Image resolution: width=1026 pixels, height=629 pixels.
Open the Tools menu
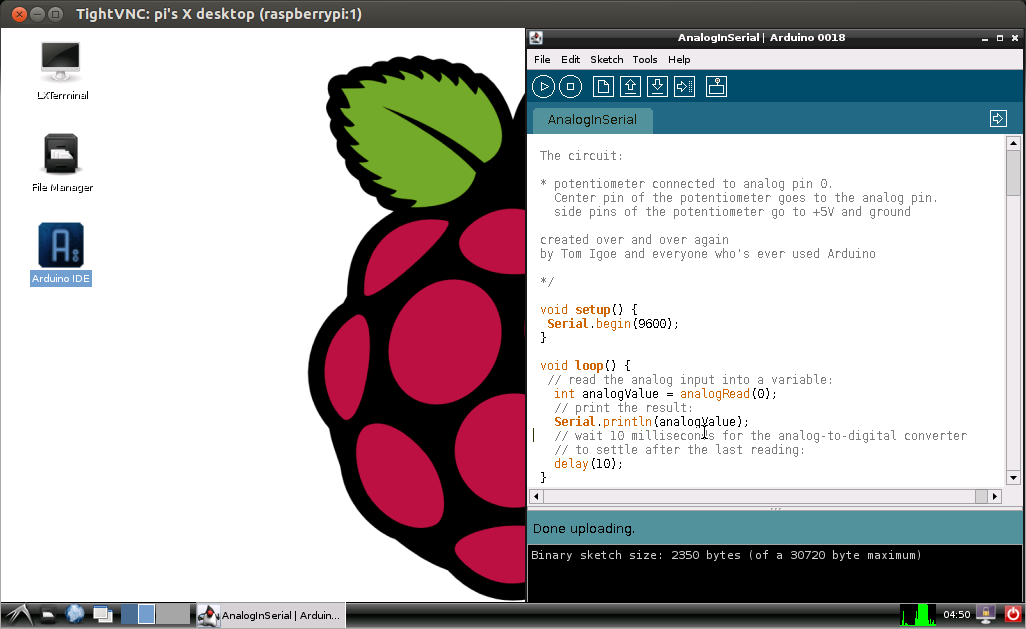[645, 60]
